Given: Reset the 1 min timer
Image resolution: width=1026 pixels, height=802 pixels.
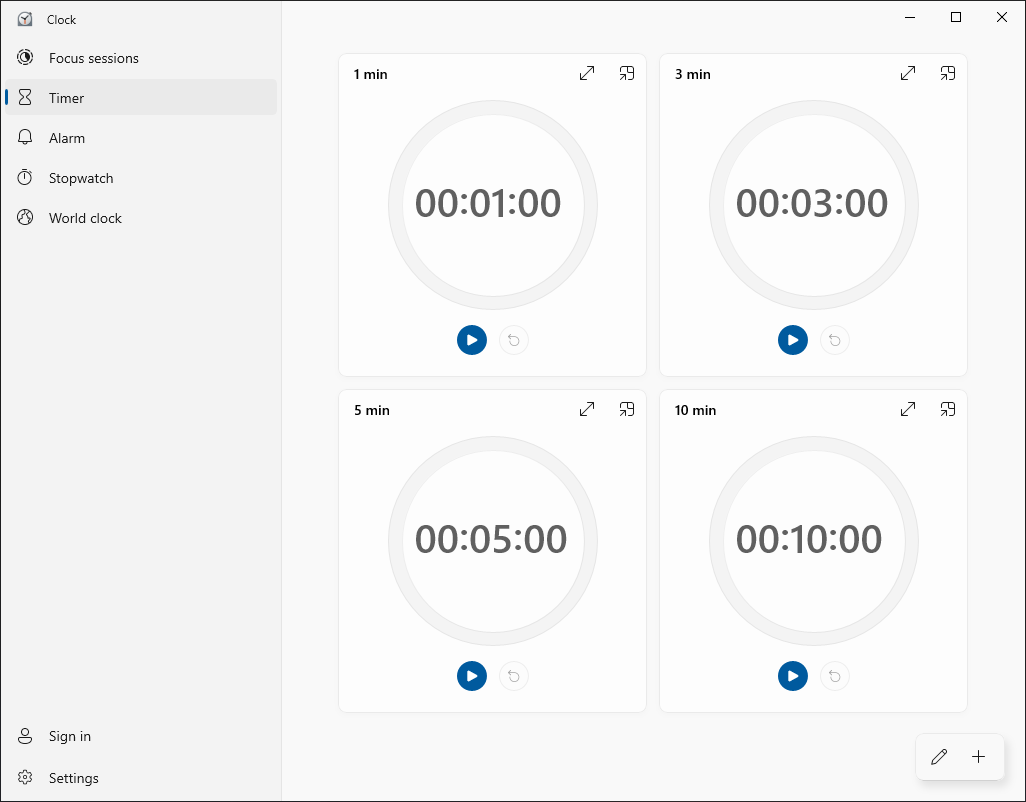Looking at the screenshot, I should [514, 340].
